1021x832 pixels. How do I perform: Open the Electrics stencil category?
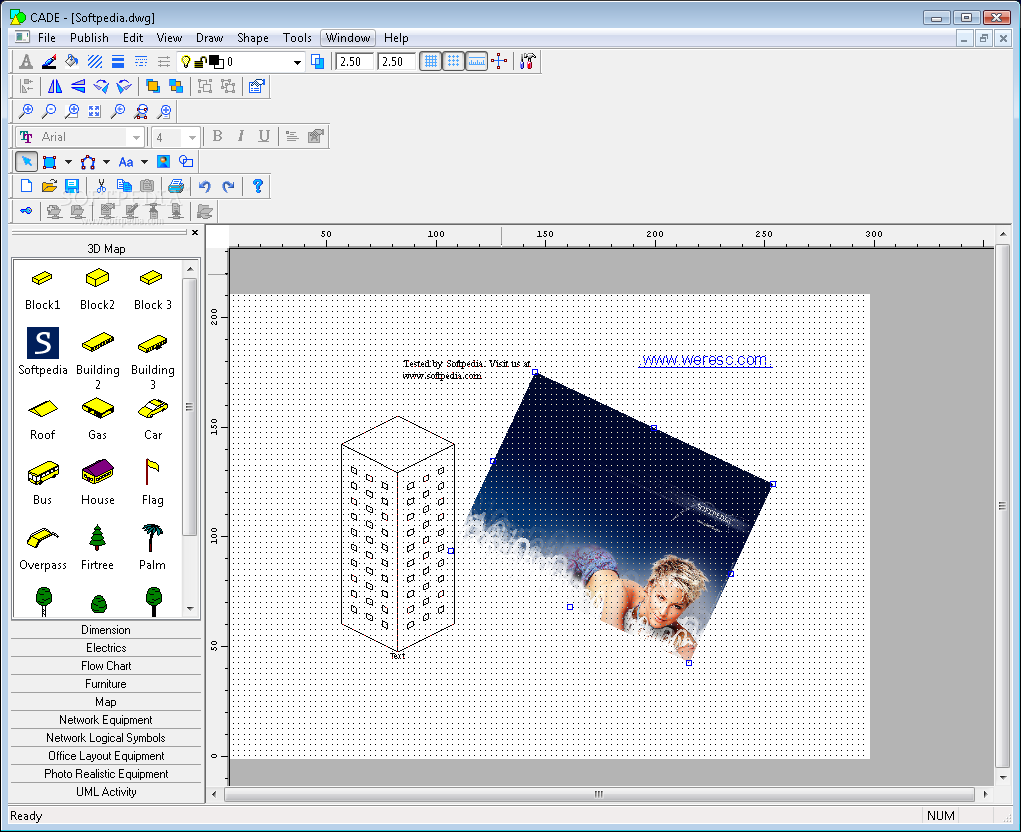tap(106, 648)
